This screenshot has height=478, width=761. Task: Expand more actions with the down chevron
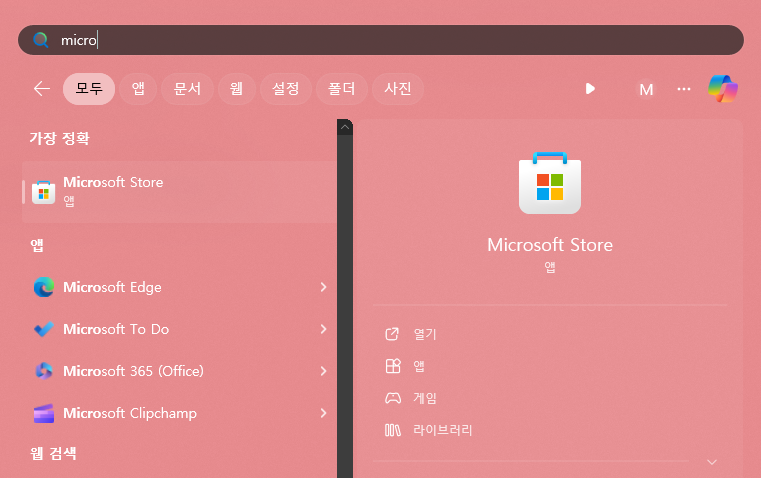coord(711,462)
